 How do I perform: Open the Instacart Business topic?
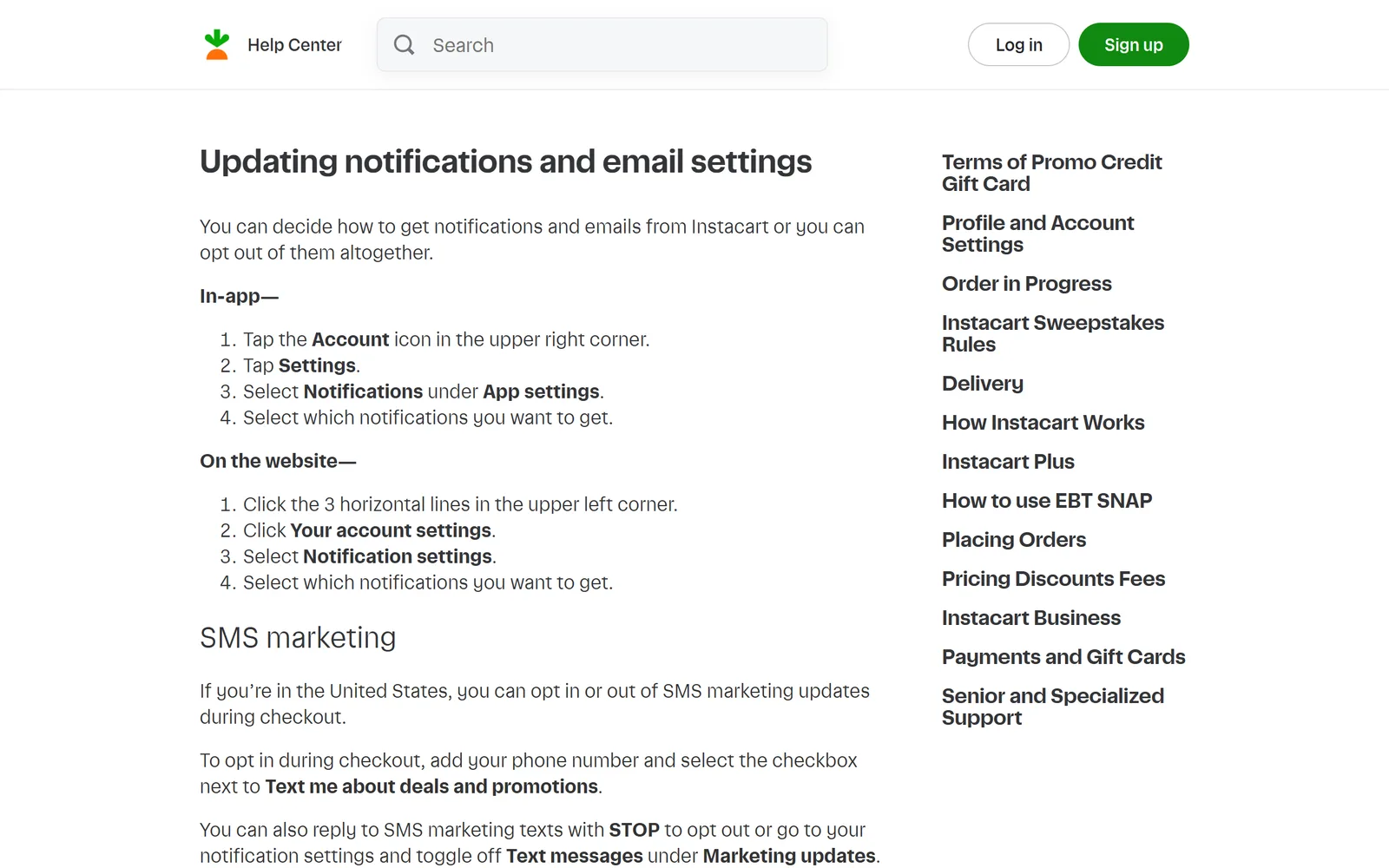click(x=1031, y=618)
